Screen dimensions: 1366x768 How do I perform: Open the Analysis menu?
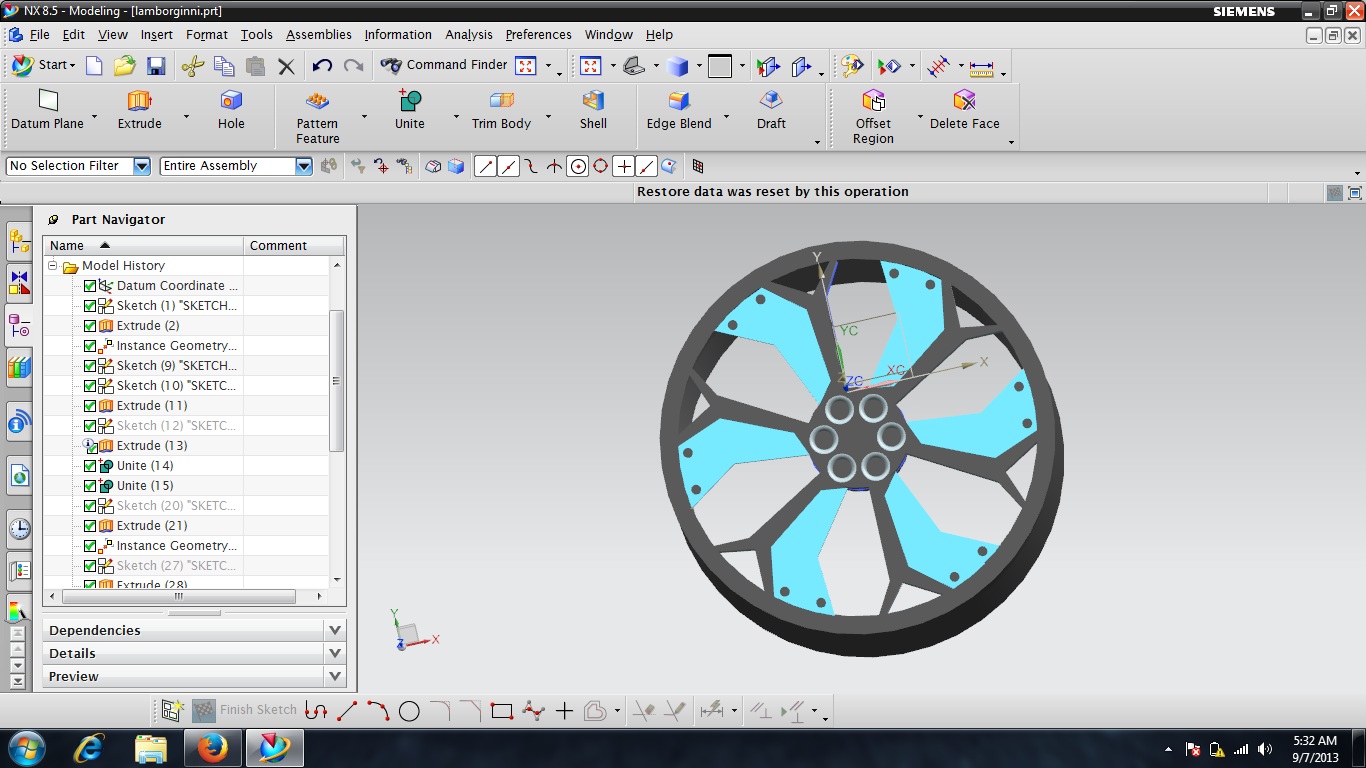click(x=468, y=34)
